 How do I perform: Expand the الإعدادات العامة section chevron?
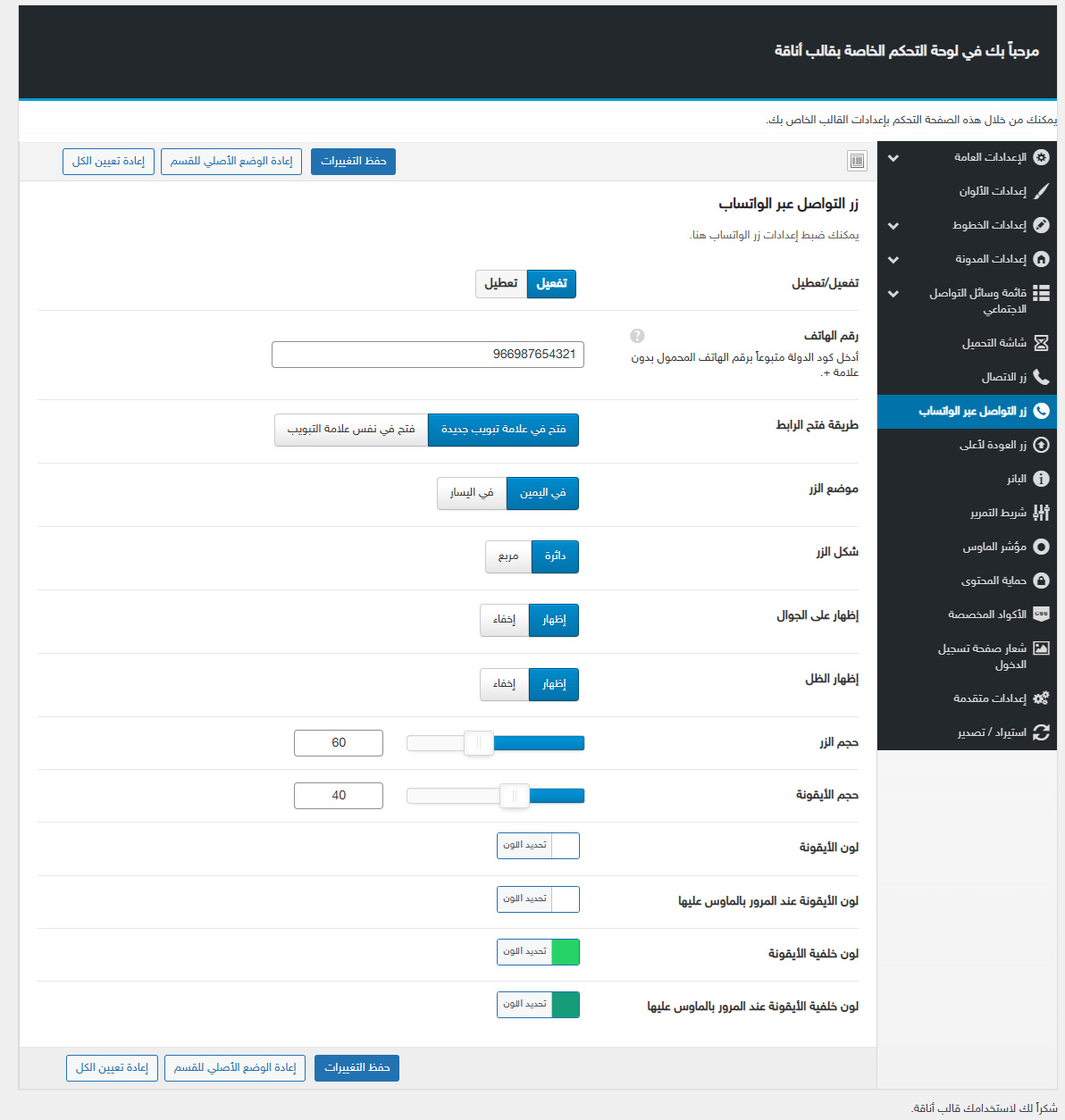pyautogui.click(x=893, y=158)
